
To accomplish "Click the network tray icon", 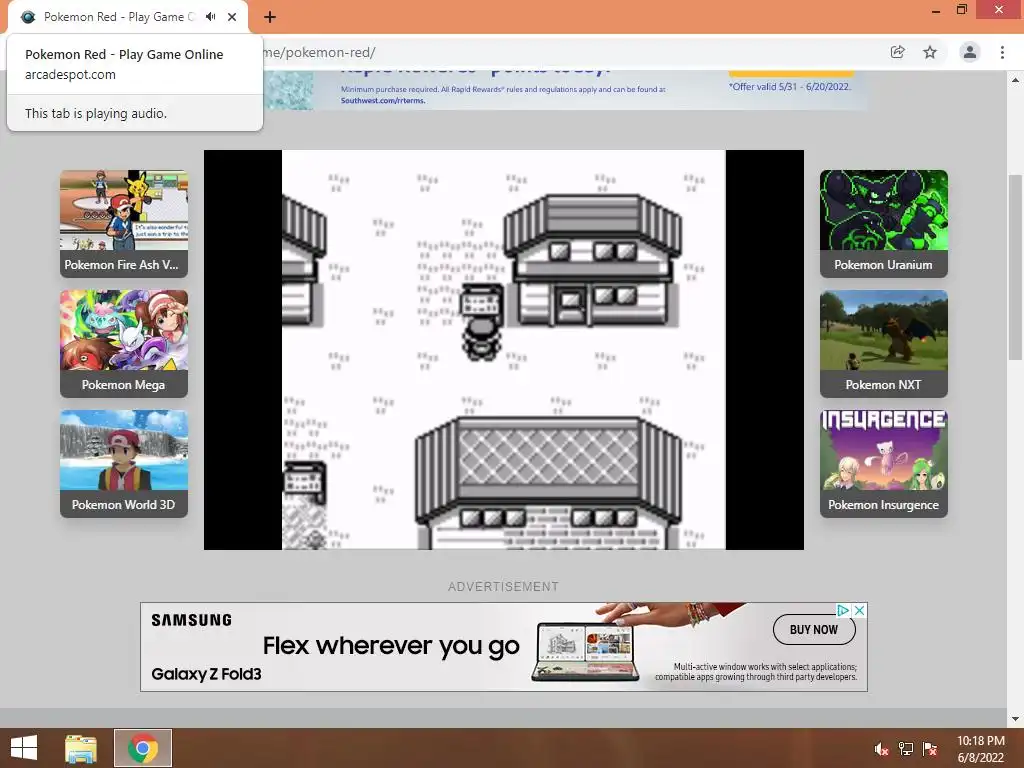I will click(906, 749).
